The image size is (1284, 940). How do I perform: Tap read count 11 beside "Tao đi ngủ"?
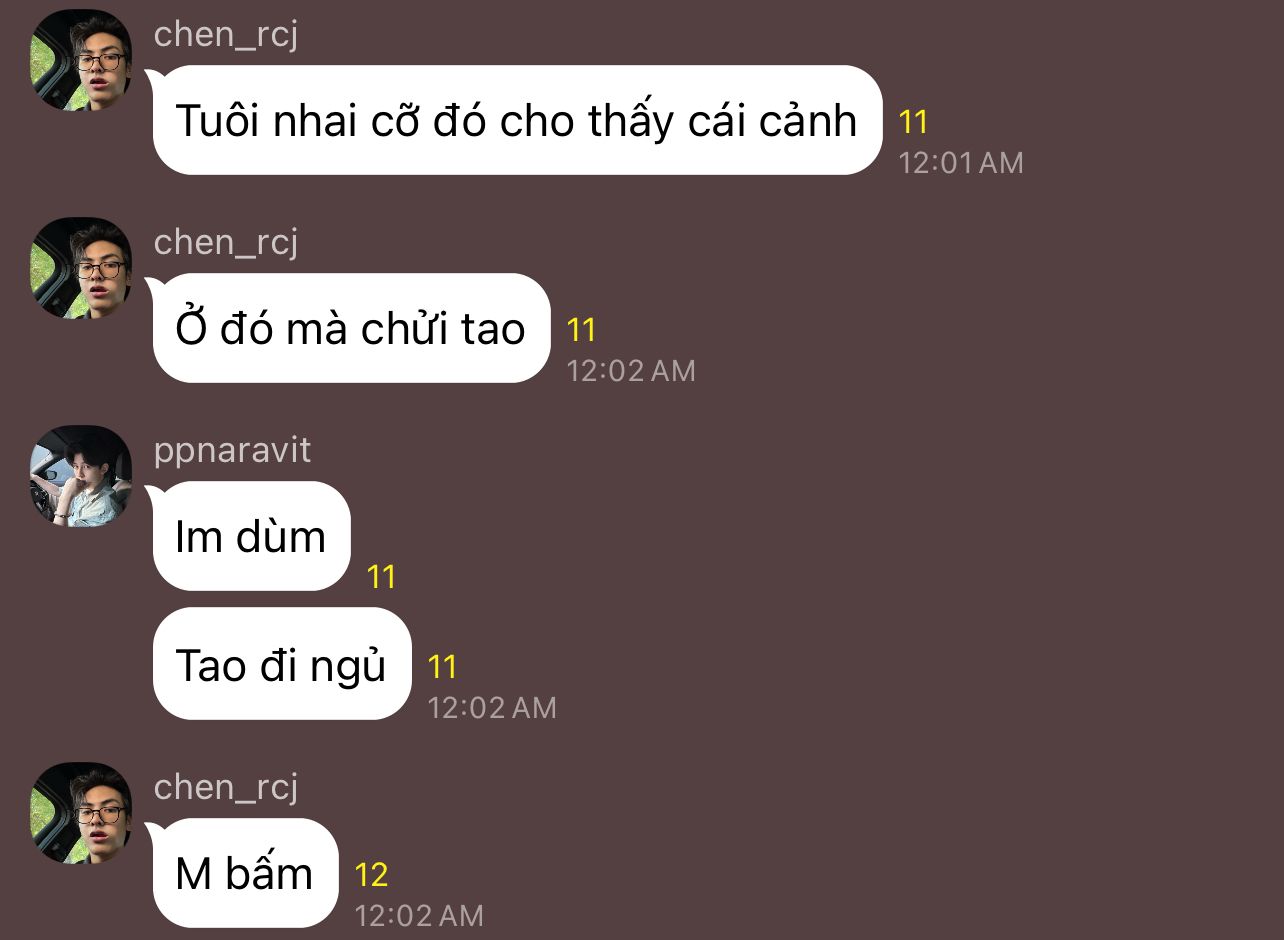(x=442, y=667)
